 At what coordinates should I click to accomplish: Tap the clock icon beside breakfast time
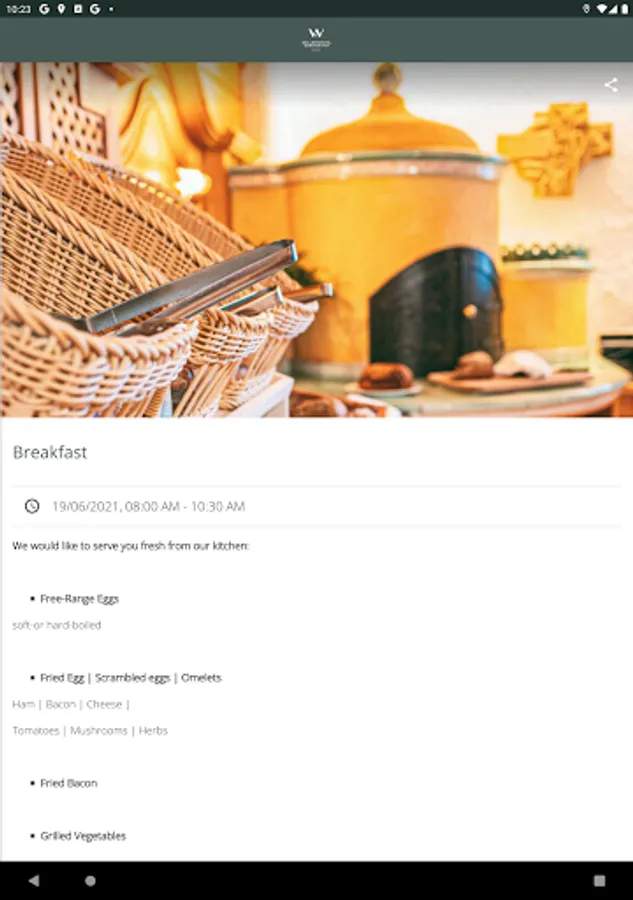pyautogui.click(x=32, y=506)
